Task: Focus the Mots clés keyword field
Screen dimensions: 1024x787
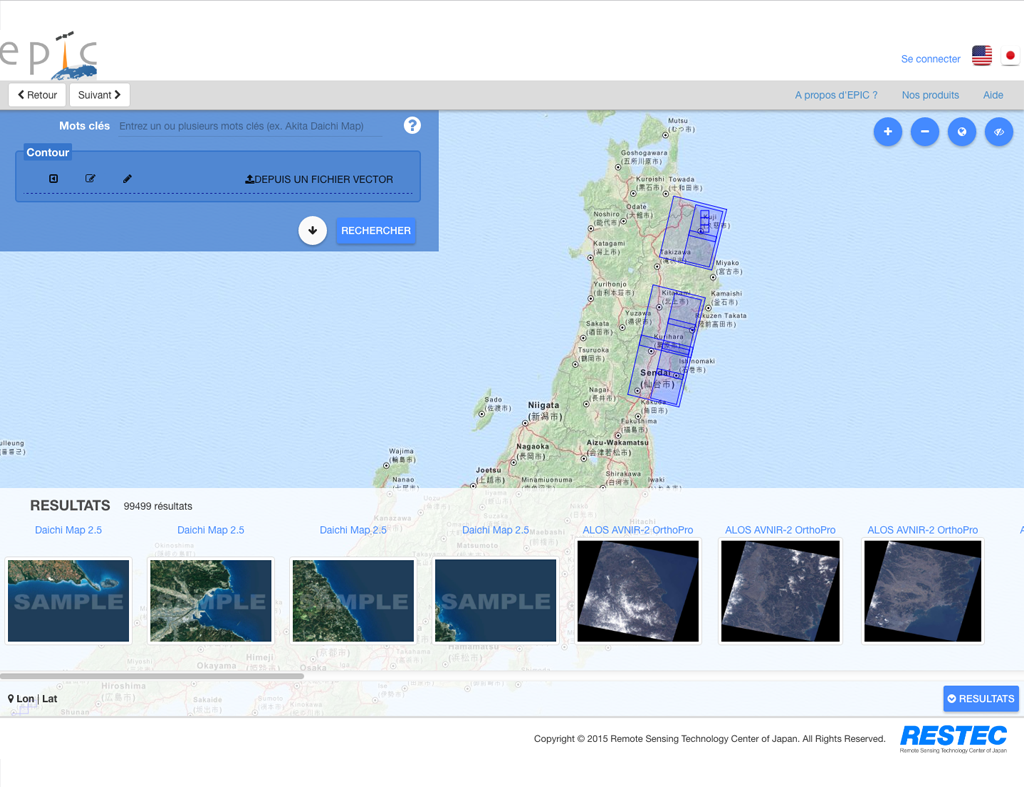Action: click(250, 126)
